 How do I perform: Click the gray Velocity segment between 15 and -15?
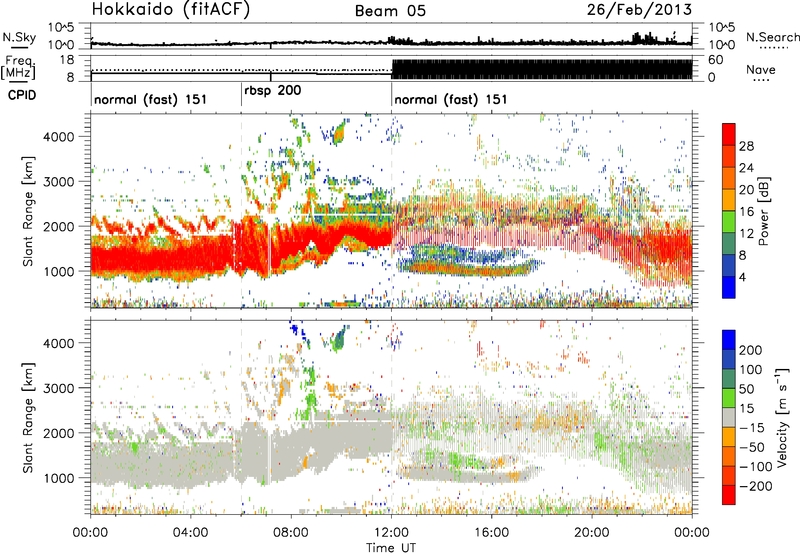coord(729,418)
